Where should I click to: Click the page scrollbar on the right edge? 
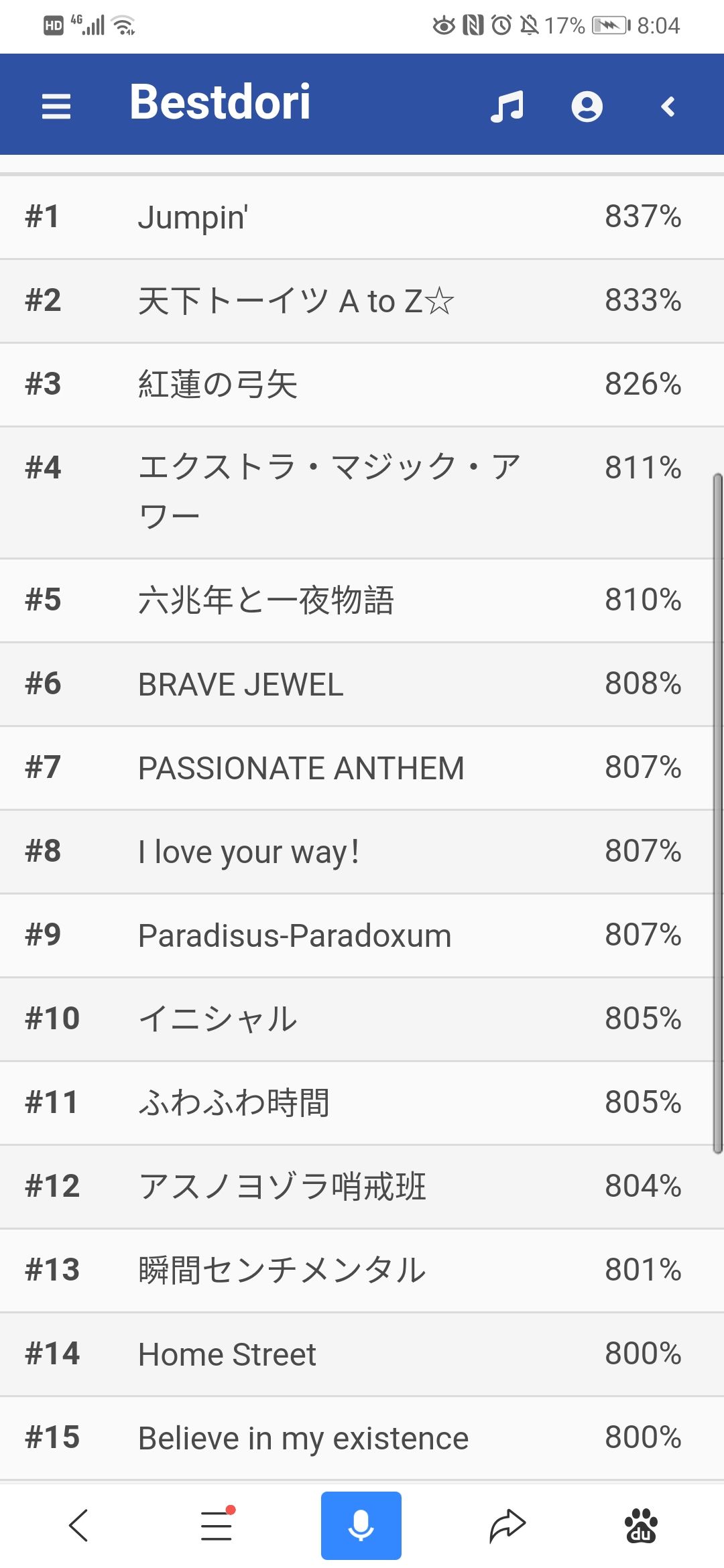click(717, 813)
